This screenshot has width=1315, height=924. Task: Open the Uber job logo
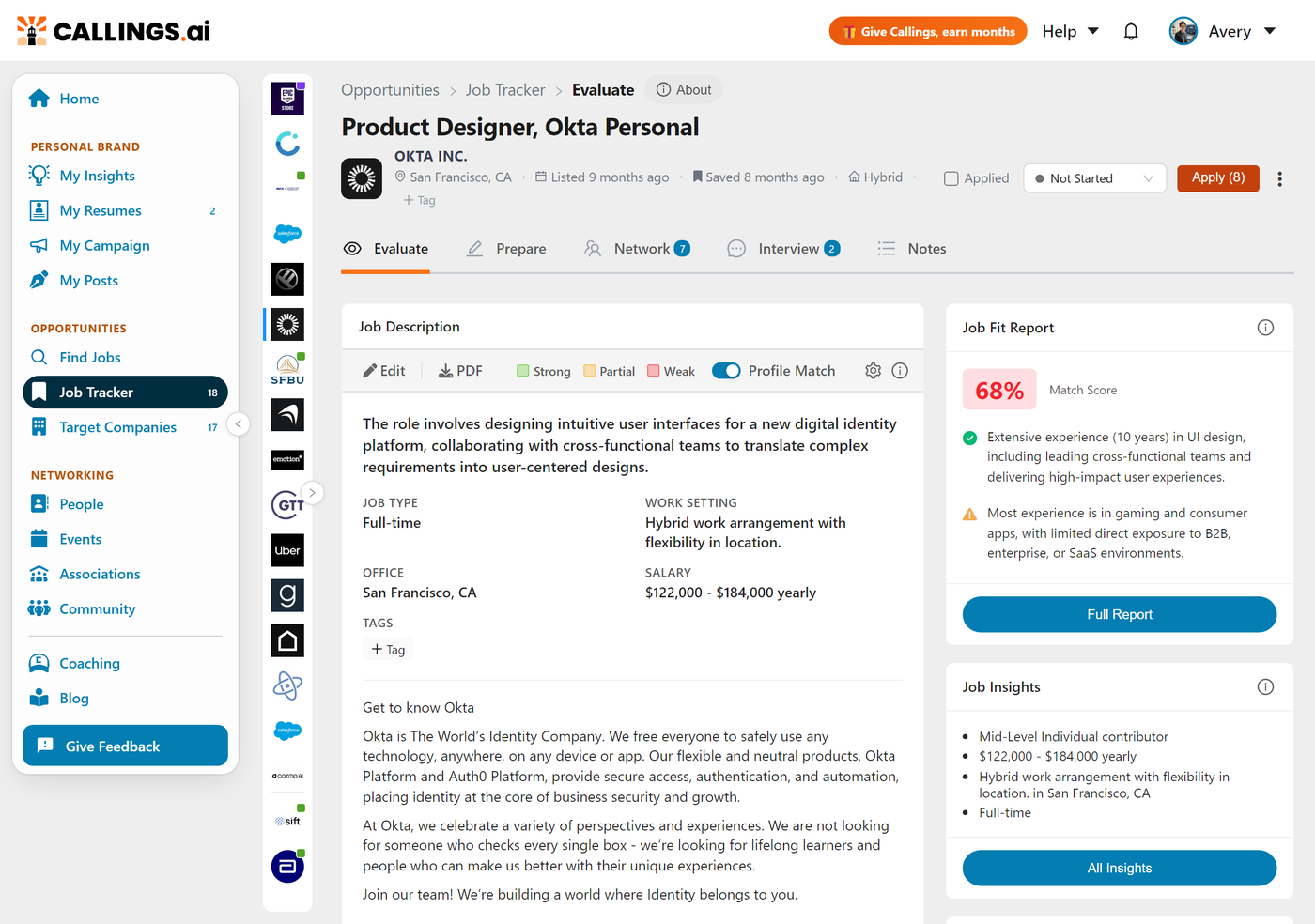(x=287, y=550)
